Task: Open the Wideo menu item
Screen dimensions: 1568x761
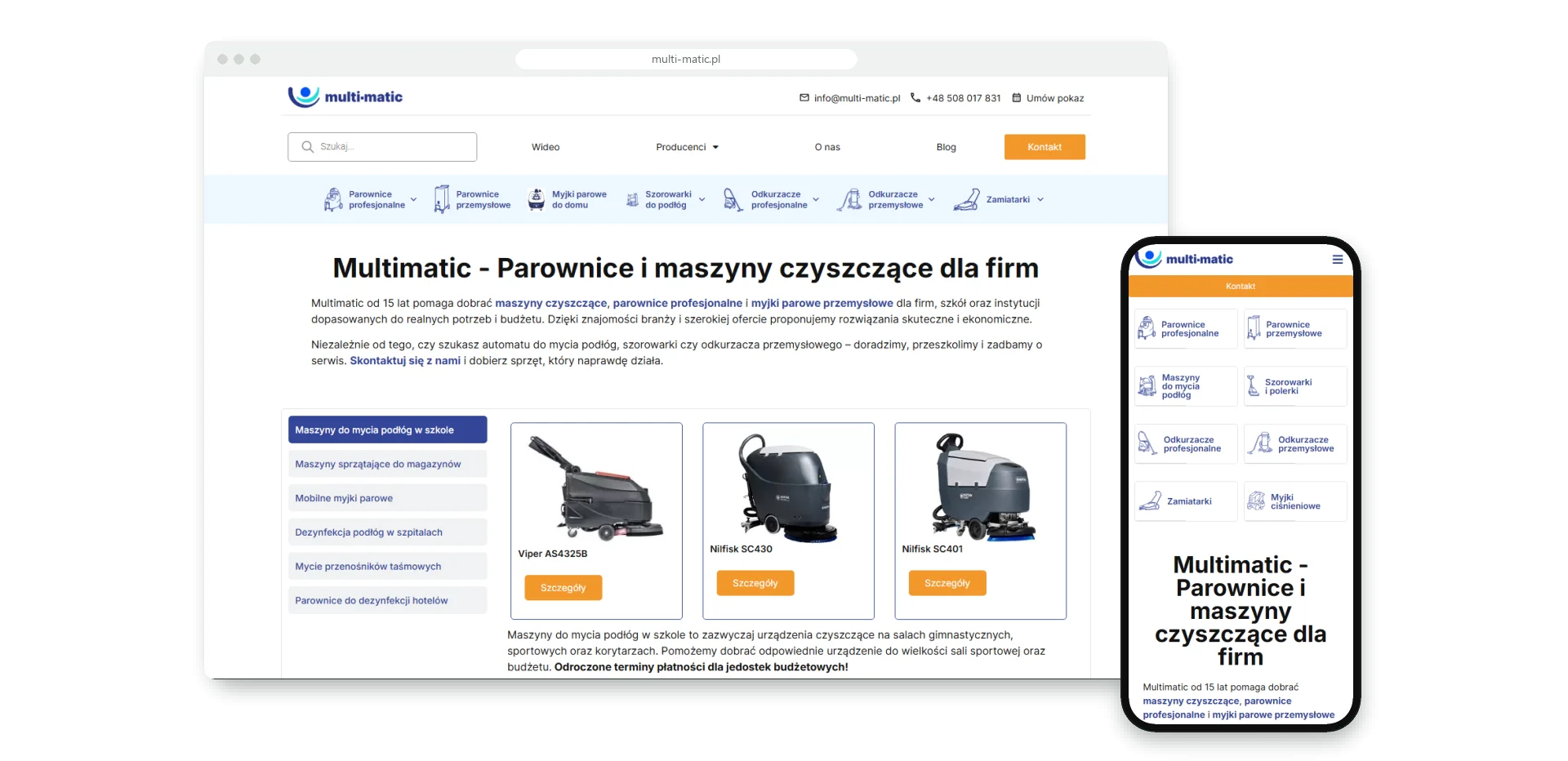Action: click(x=546, y=147)
